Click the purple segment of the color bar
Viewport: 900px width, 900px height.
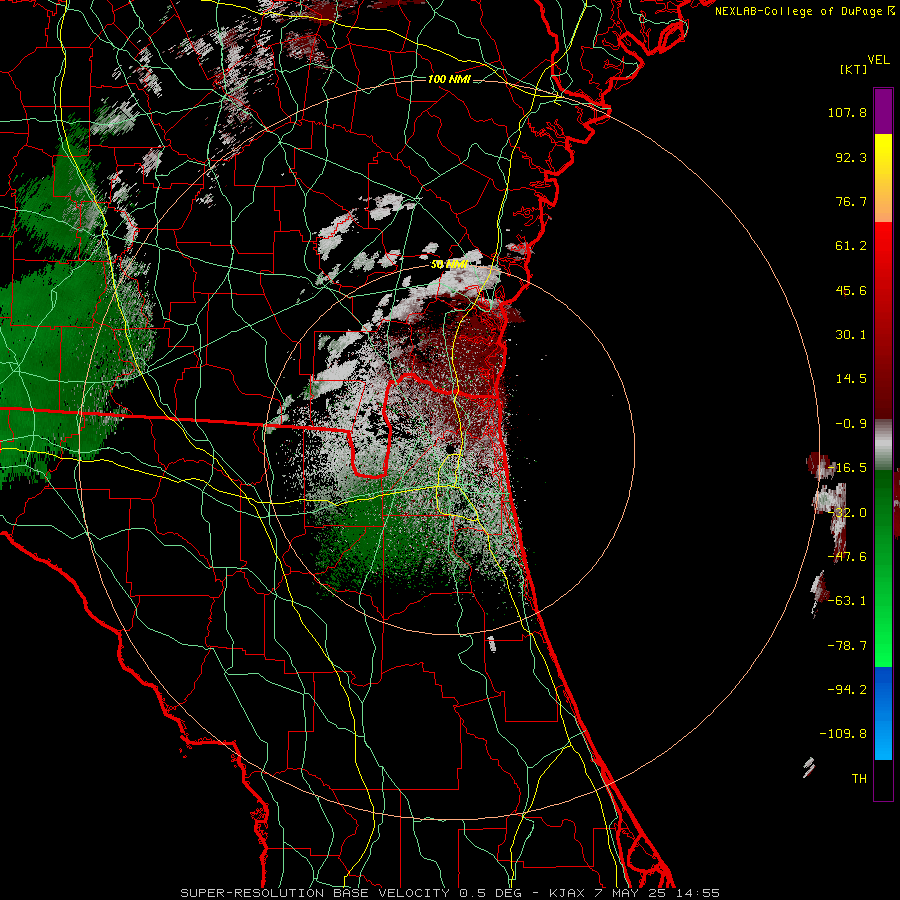point(883,111)
